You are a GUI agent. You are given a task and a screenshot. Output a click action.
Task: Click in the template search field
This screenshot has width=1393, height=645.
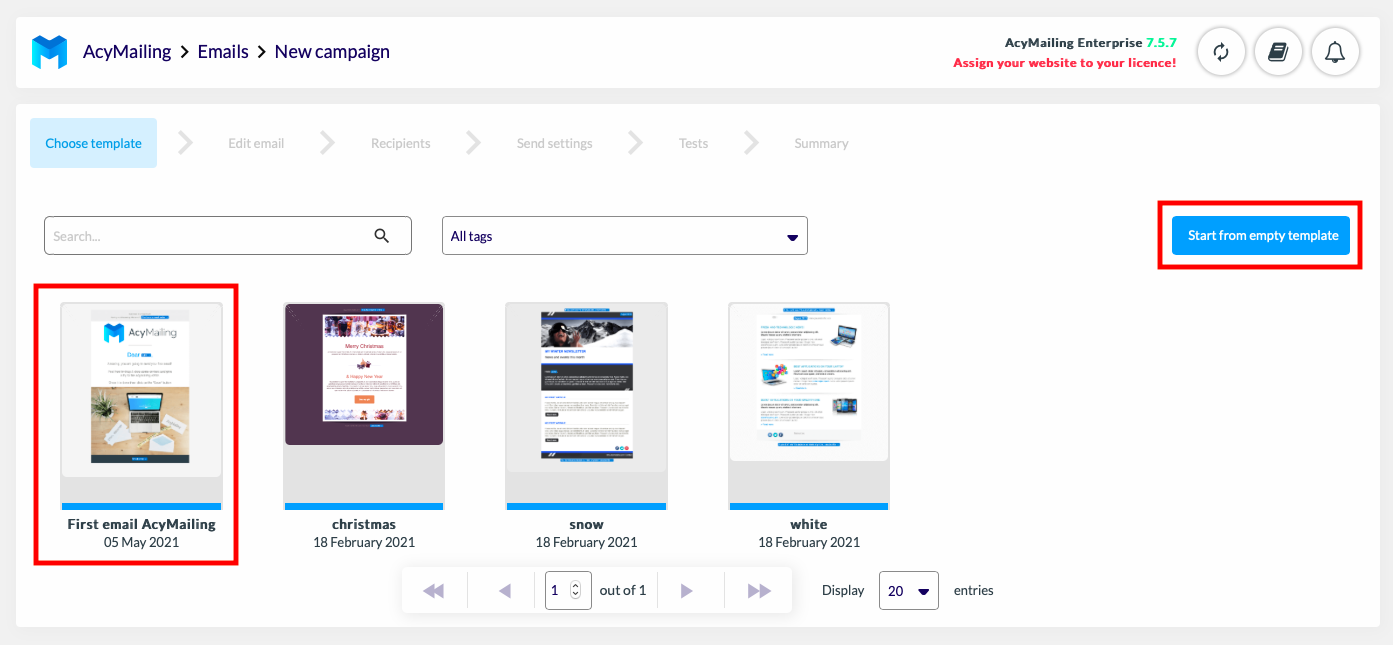(x=210, y=236)
